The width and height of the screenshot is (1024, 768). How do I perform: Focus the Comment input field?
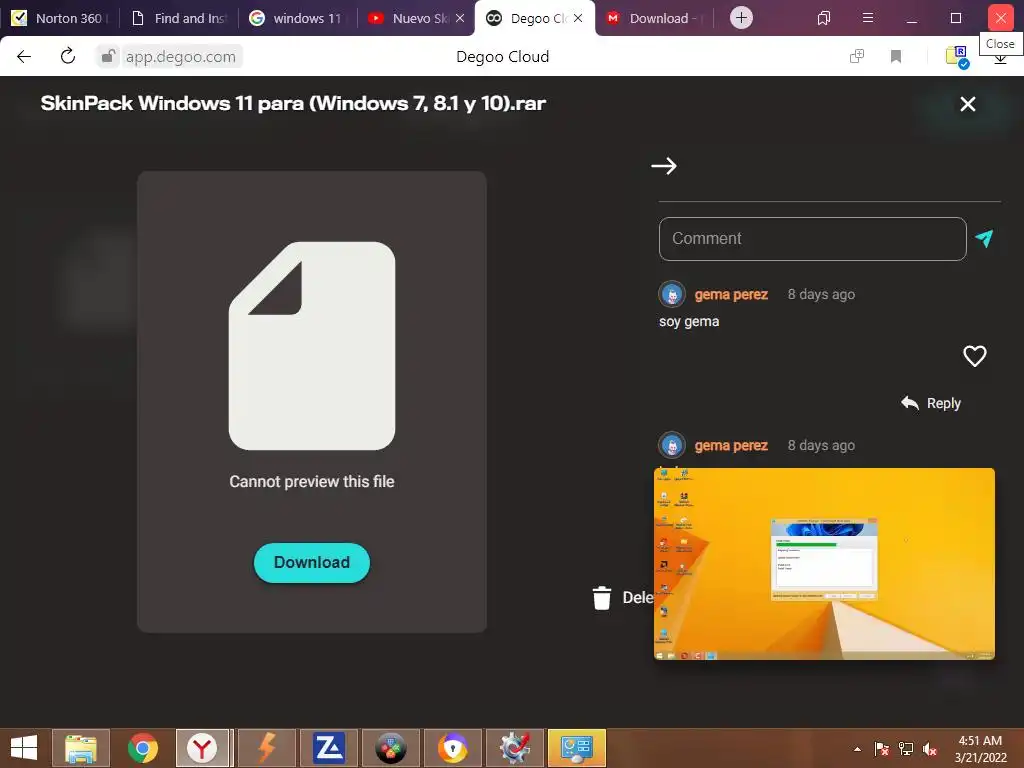tap(812, 238)
